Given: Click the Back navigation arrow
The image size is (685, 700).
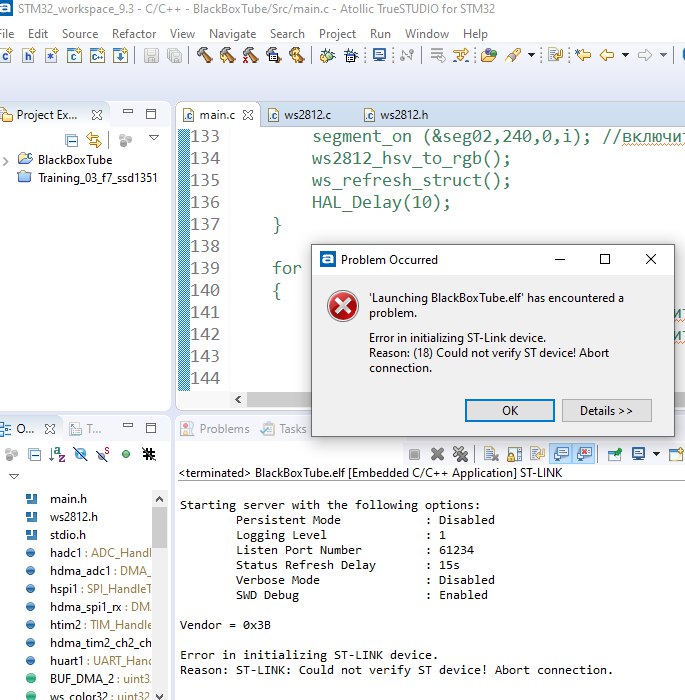Looking at the screenshot, I should click(607, 55).
